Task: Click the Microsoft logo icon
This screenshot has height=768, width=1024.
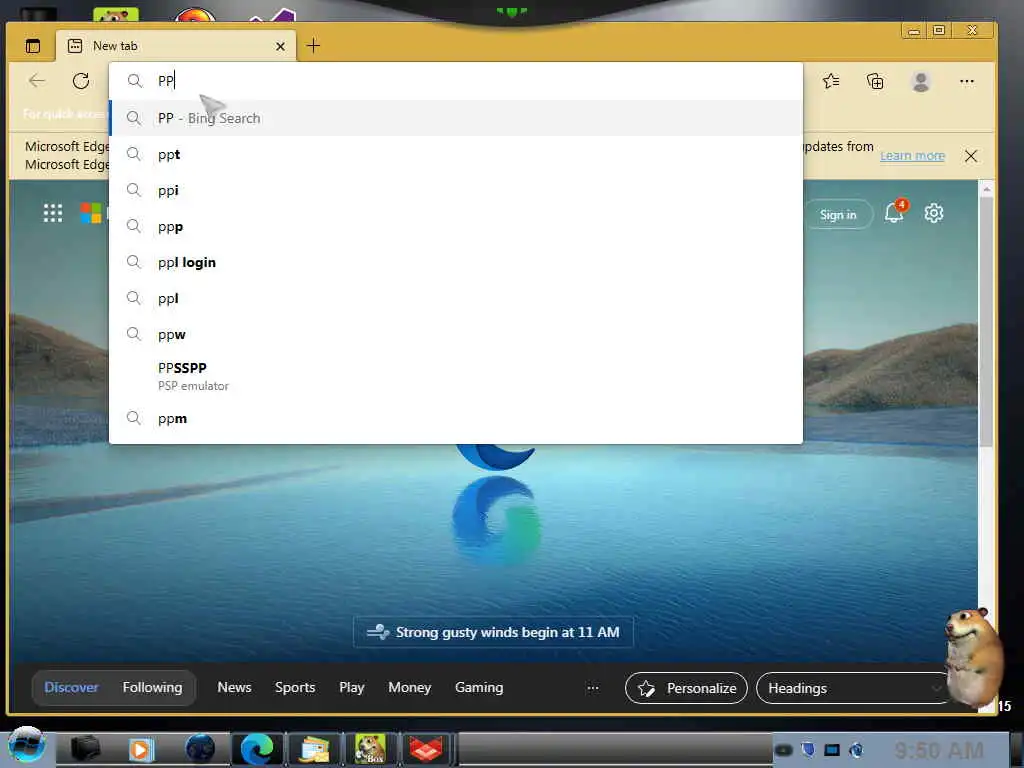Action: click(91, 213)
